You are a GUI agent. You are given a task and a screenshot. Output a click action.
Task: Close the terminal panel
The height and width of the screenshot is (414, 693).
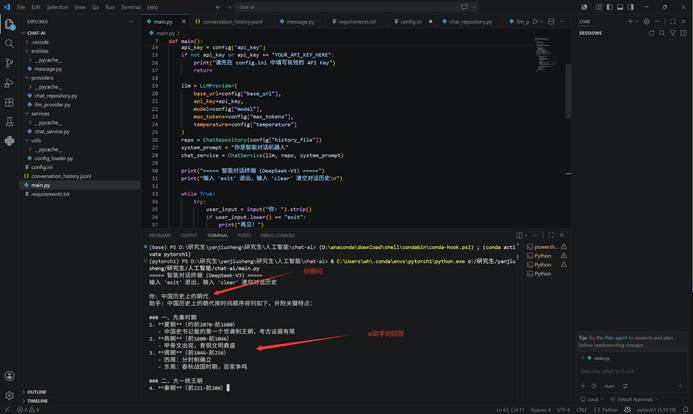click(x=562, y=235)
